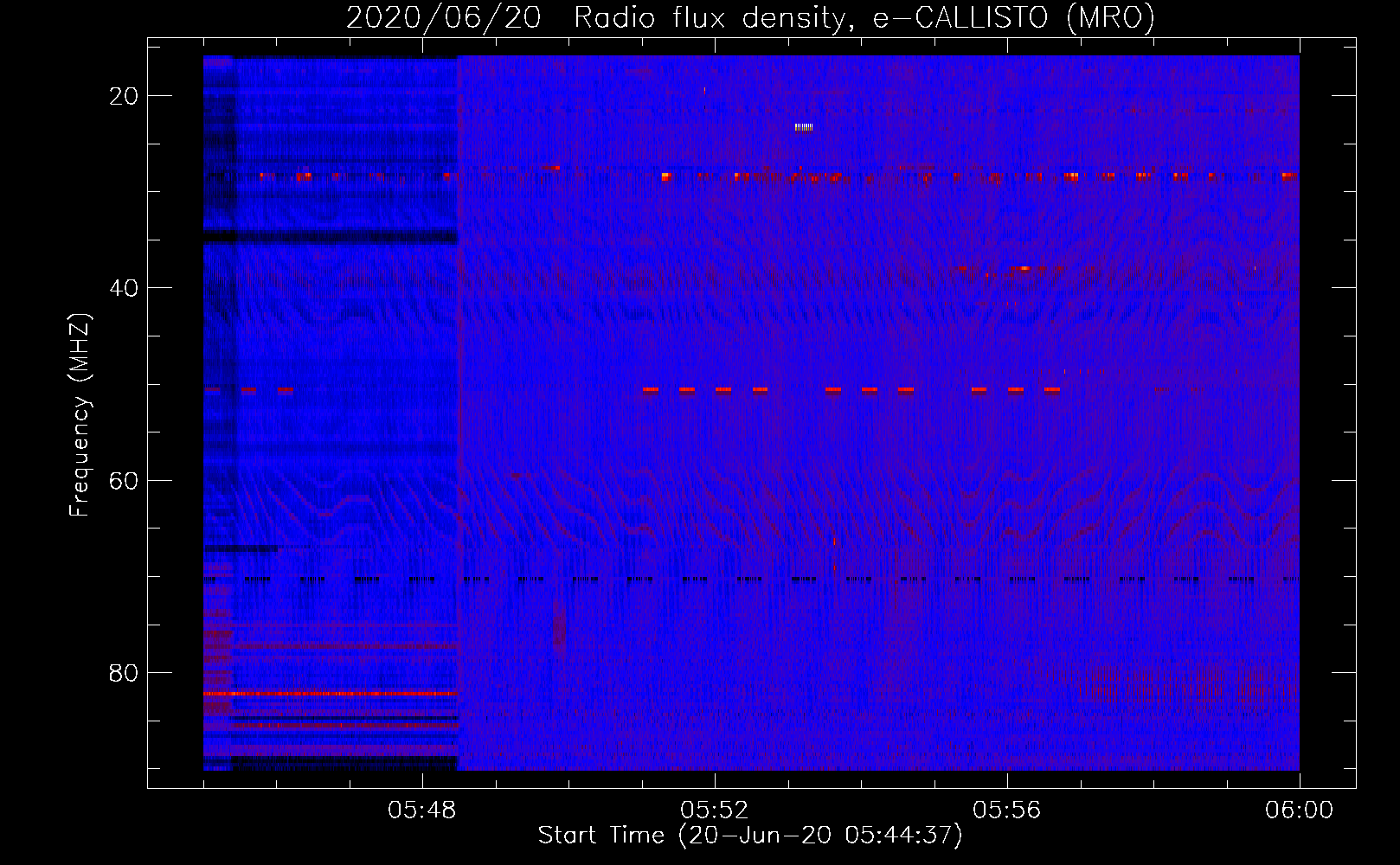Pick the 20 MHz frequency tick label
Image resolution: width=1400 pixels, height=865 pixels.
(x=124, y=96)
